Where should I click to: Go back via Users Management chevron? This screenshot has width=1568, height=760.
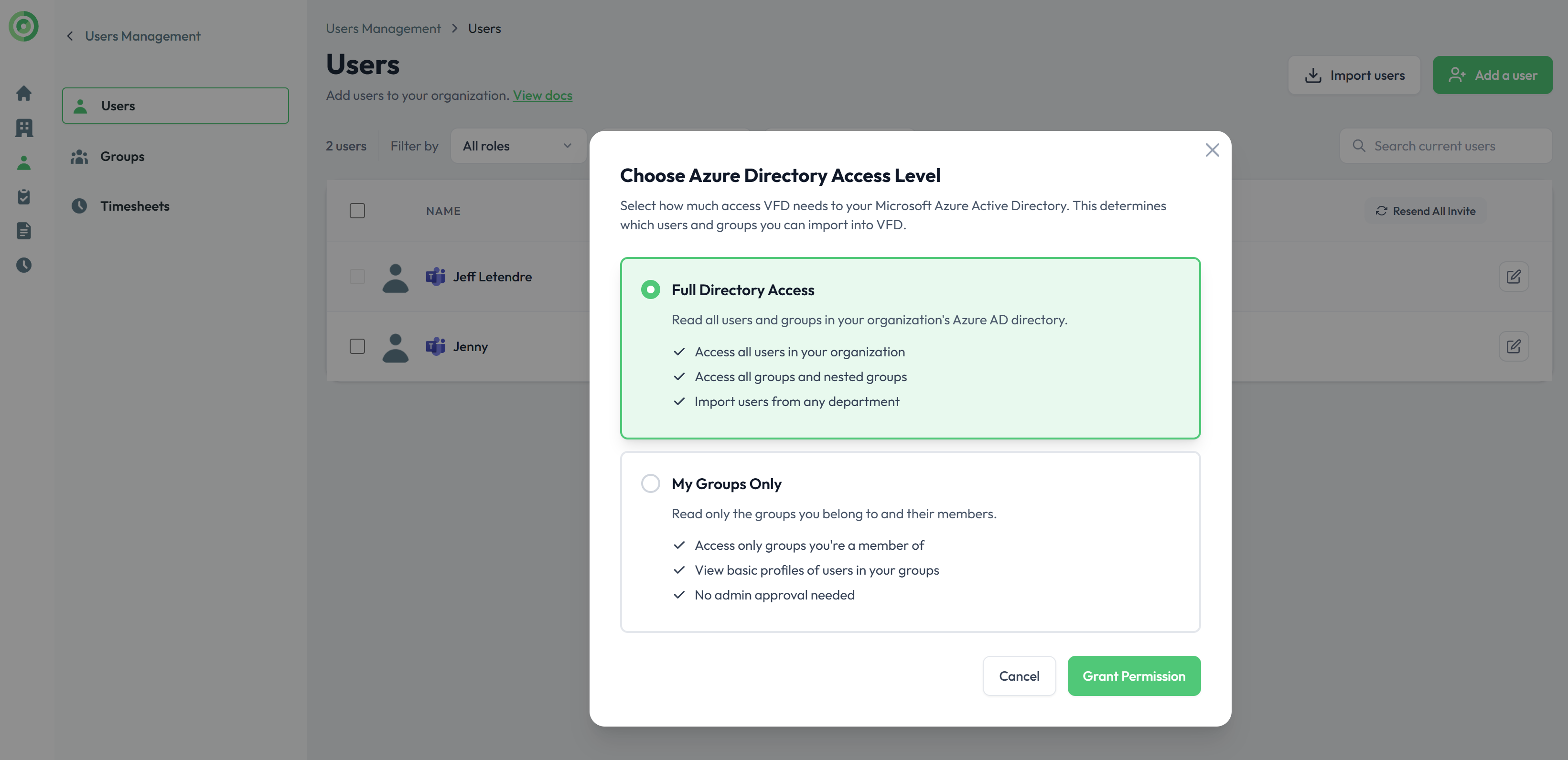click(70, 36)
